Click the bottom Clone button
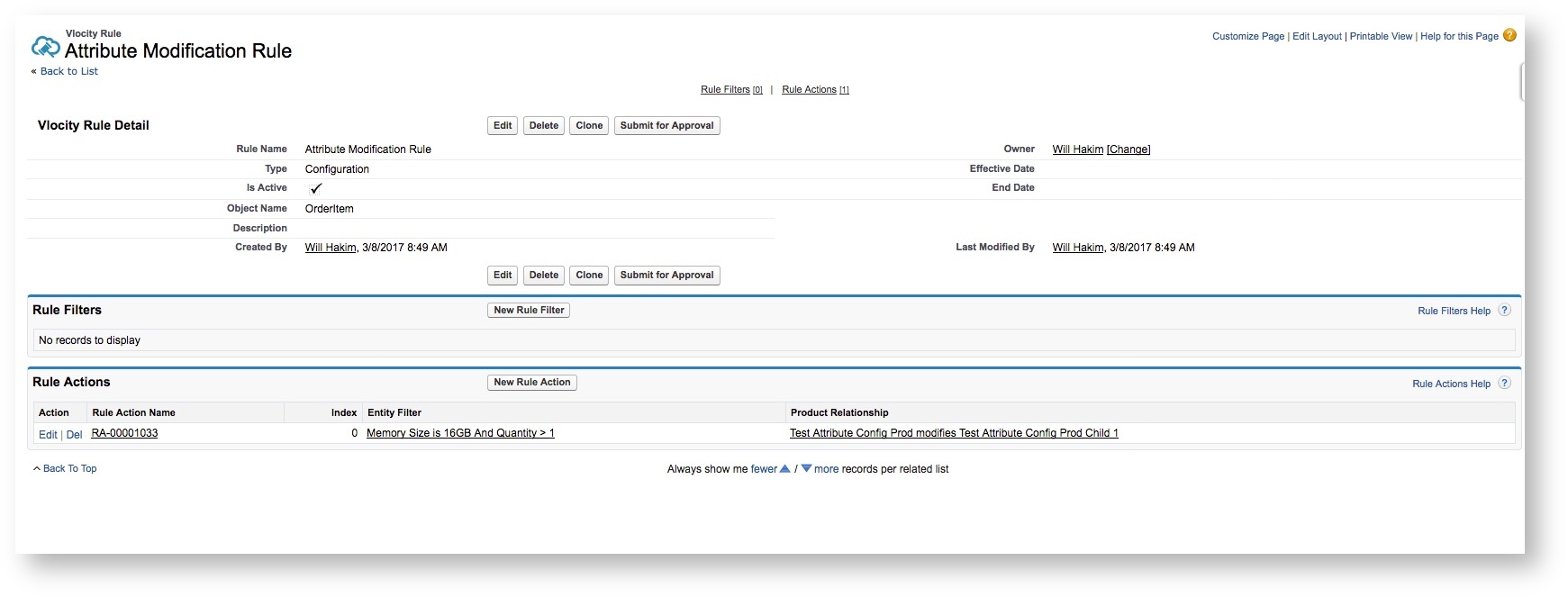The height and width of the screenshot is (597, 1568). (589, 275)
